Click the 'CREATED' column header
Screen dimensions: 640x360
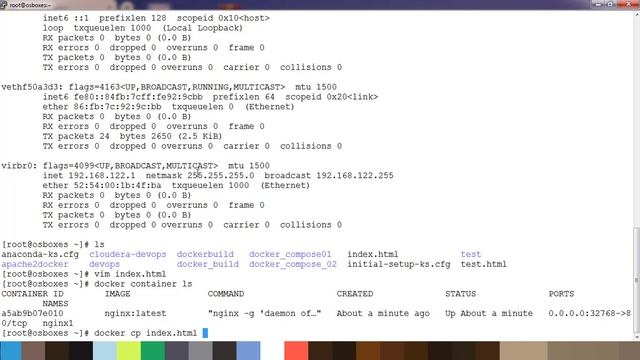(x=355, y=294)
